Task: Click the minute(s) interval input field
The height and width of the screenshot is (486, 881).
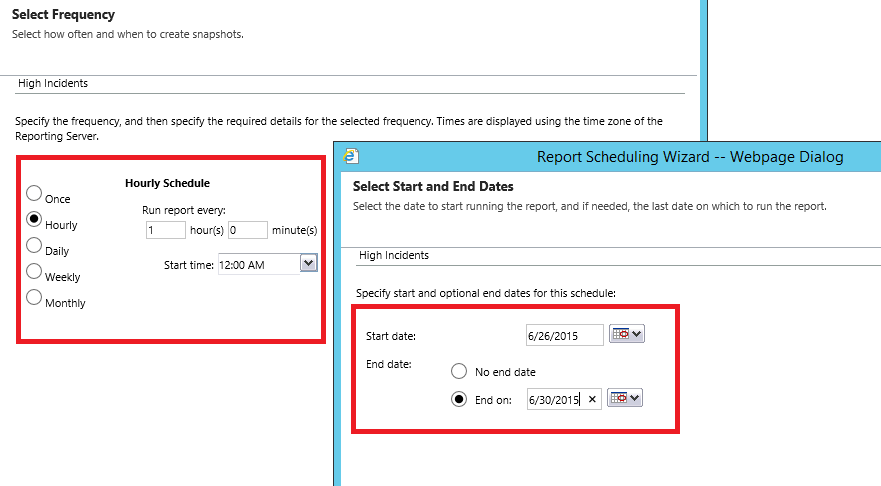Action: click(x=247, y=230)
